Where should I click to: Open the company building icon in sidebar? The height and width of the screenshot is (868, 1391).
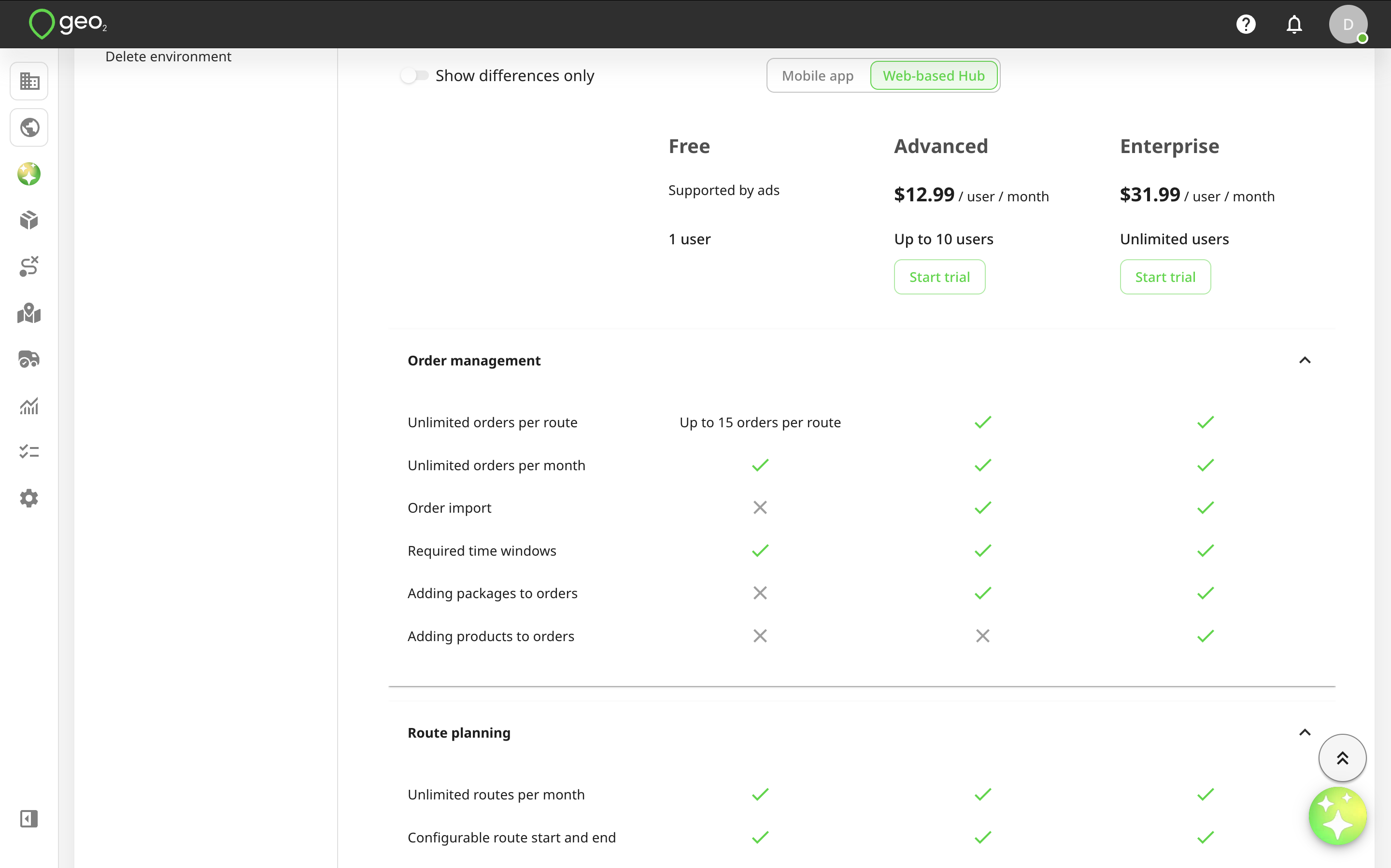(x=29, y=81)
